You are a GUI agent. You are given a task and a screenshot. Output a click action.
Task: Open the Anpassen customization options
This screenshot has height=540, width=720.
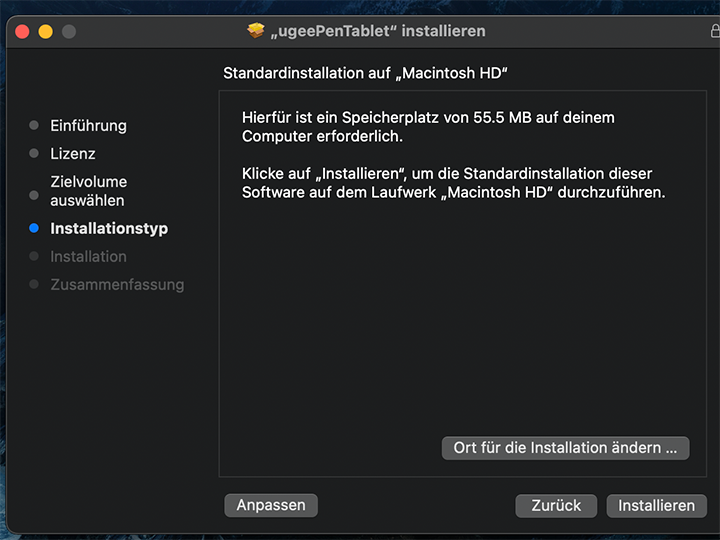(271, 505)
